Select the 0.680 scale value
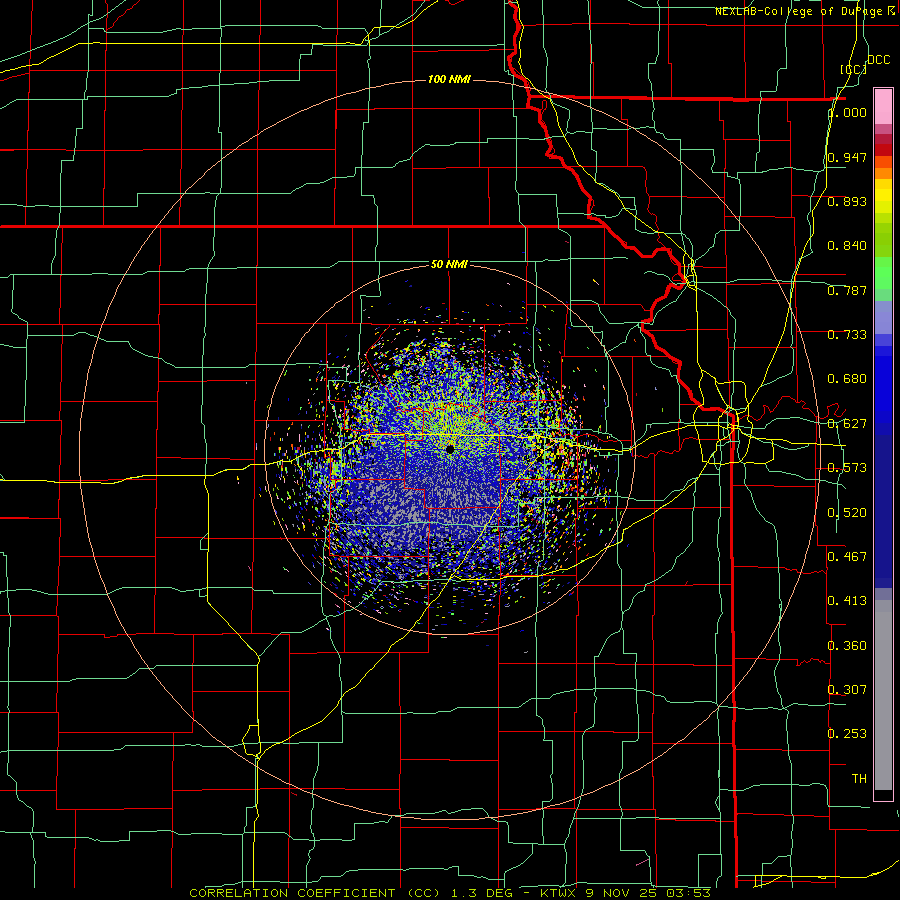900x900 pixels. pyautogui.click(x=847, y=379)
